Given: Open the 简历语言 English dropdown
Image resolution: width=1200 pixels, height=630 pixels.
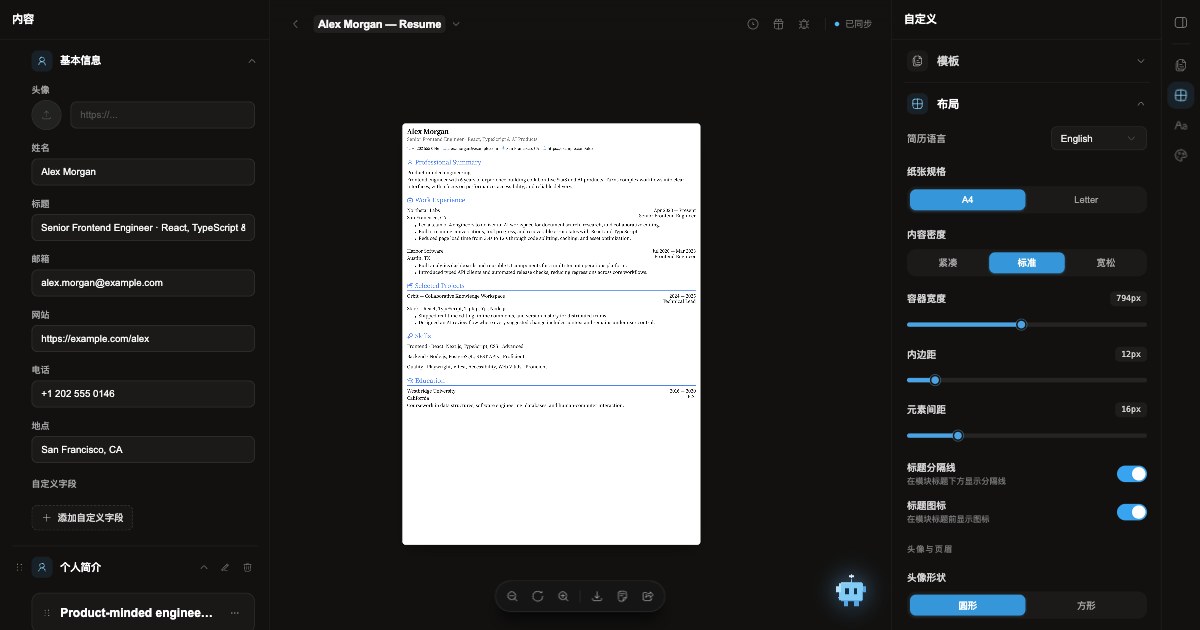Looking at the screenshot, I should [x=1098, y=138].
